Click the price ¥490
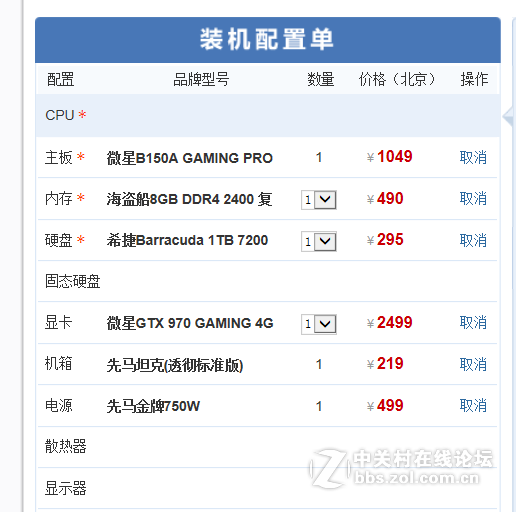This screenshot has height=512, width=516. [x=385, y=198]
